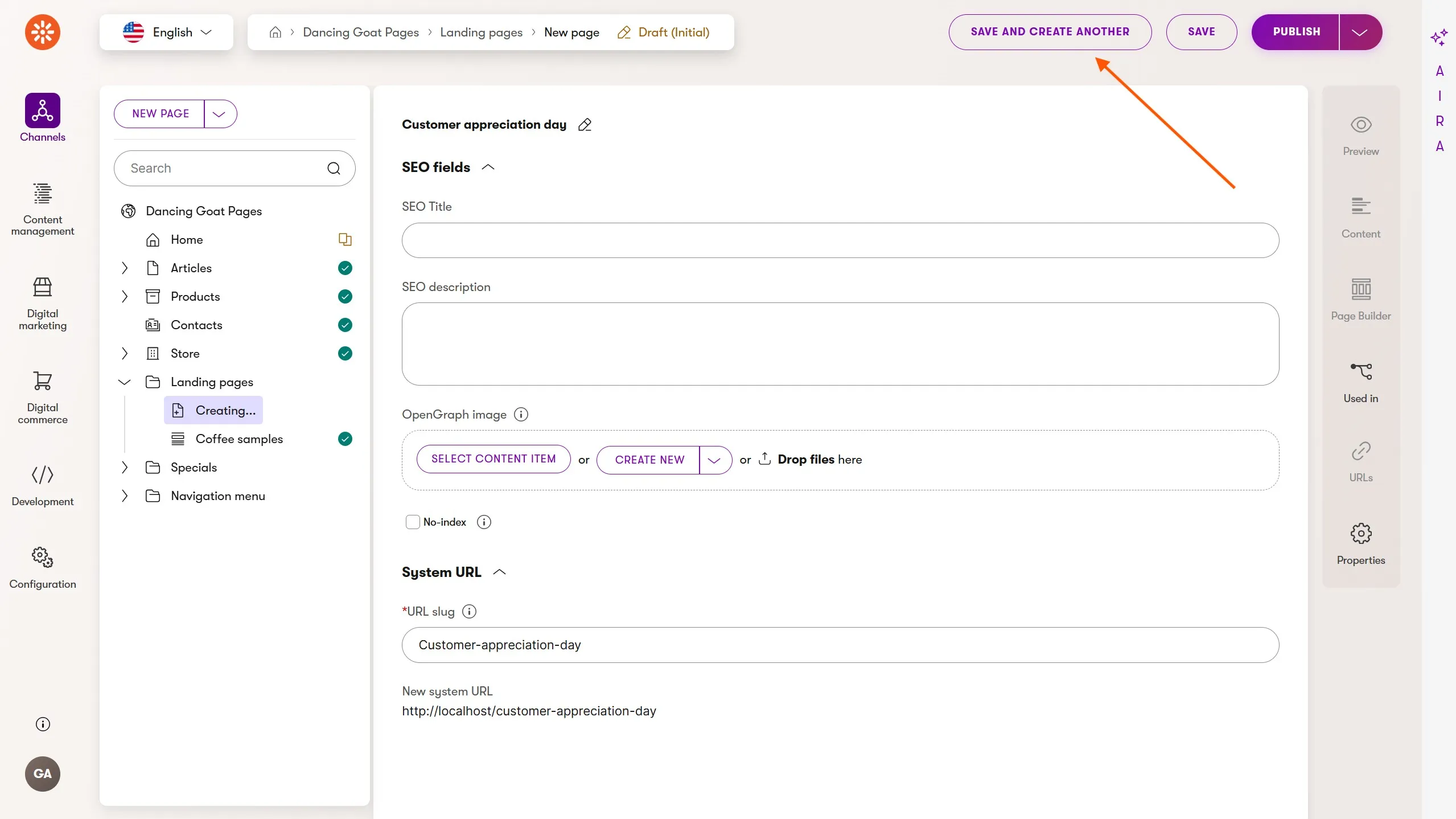Image resolution: width=1456 pixels, height=819 pixels.
Task: Click the Home page multi-window icon
Action: pos(345,240)
